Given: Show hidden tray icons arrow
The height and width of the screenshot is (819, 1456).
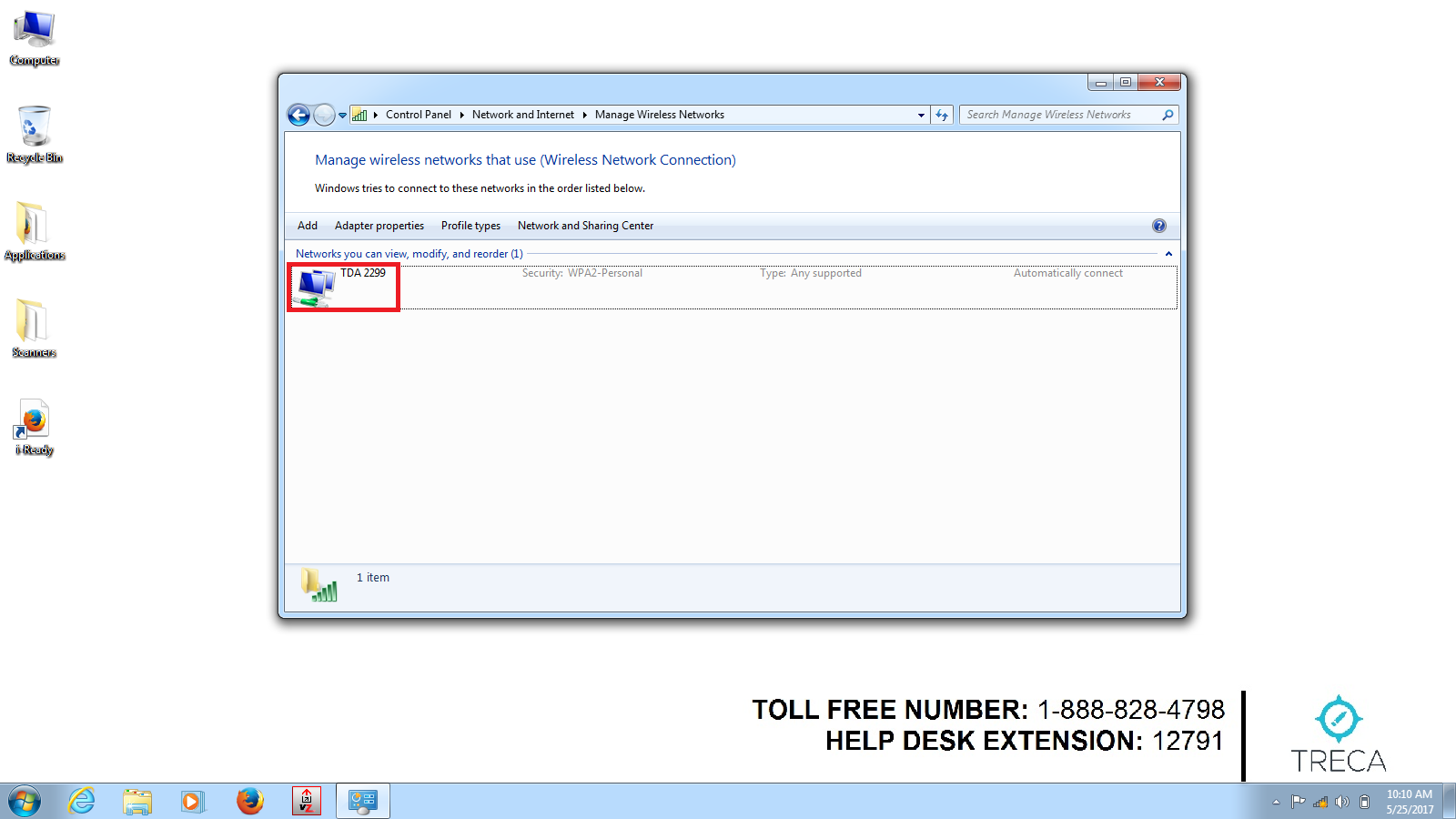Looking at the screenshot, I should coord(1276,802).
